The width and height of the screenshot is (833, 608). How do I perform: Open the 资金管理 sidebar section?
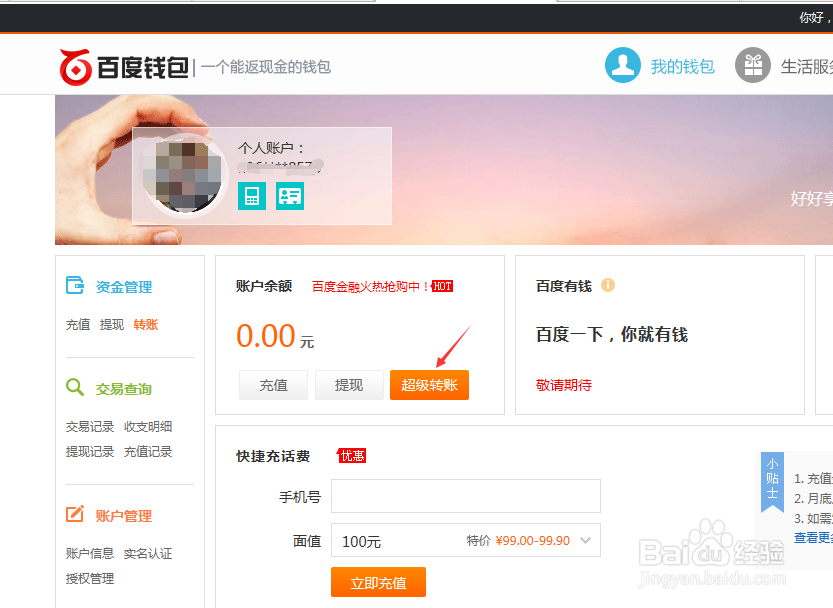[x=124, y=287]
